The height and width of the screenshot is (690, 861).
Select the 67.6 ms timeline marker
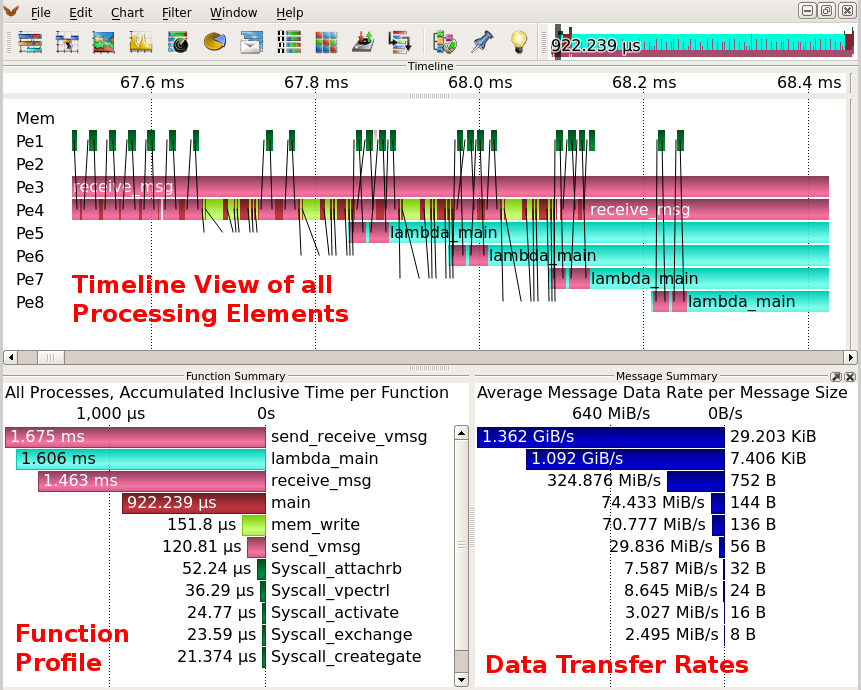152,83
